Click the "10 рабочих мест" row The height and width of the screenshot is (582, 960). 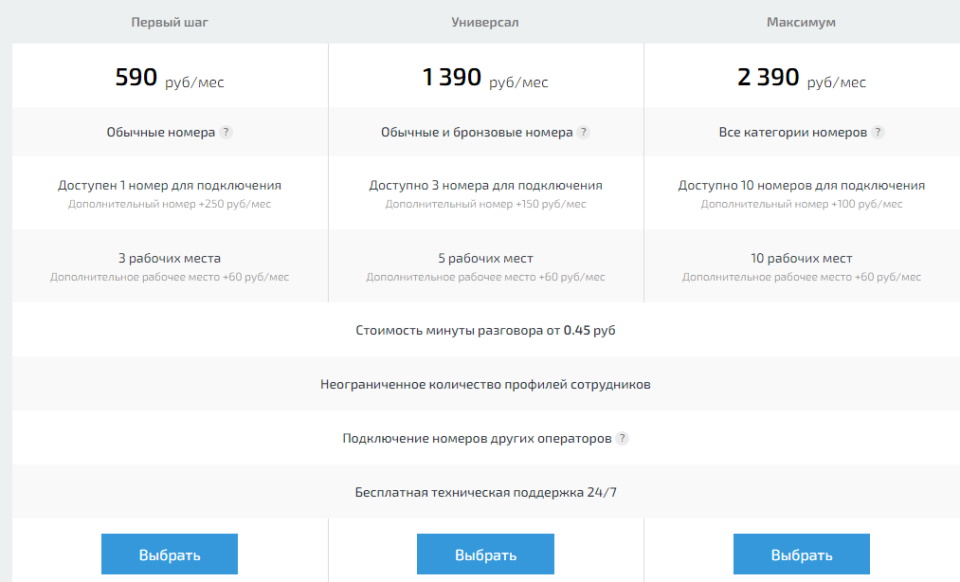(x=801, y=258)
